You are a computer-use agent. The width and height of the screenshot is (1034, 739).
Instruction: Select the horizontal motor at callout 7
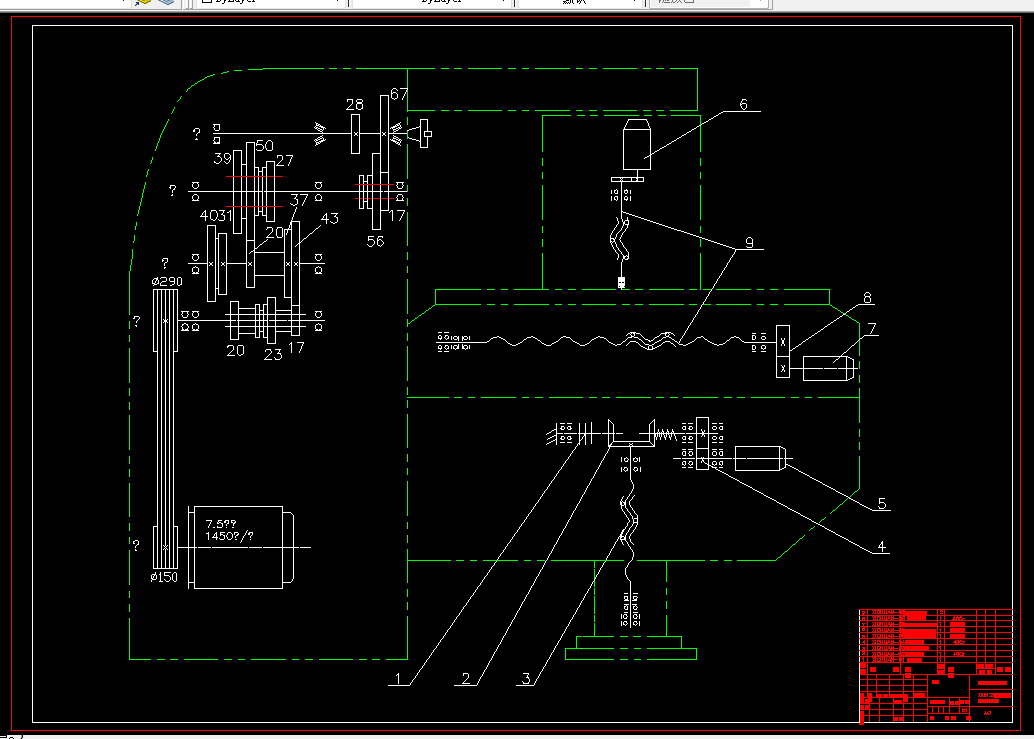point(830,368)
